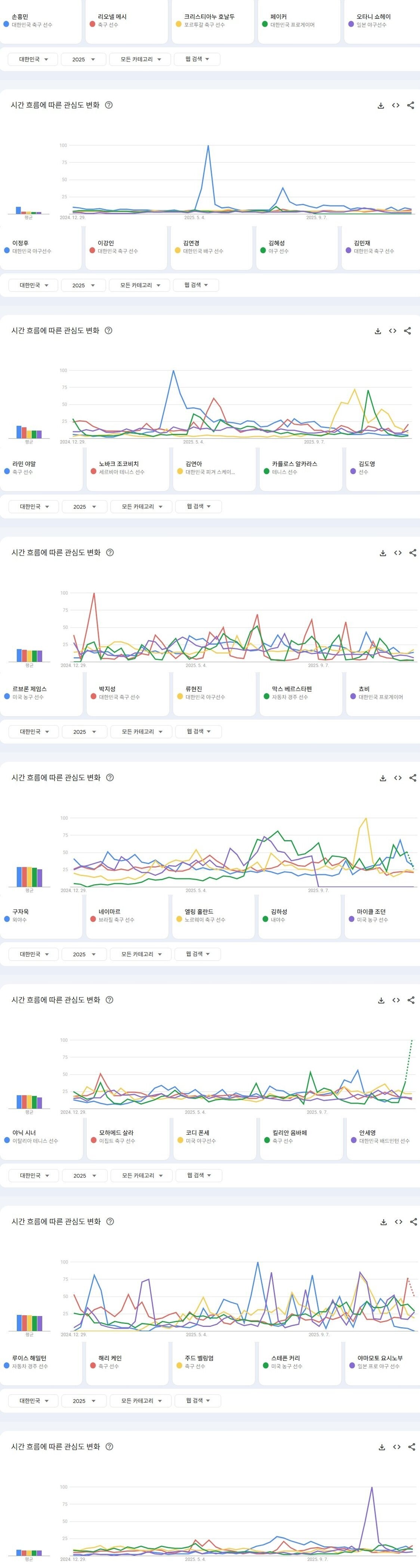Viewport: 420px width, 1568px height.
Task: Click '대한민국 프로게이머' subtitle under 초비
Action: tap(380, 697)
